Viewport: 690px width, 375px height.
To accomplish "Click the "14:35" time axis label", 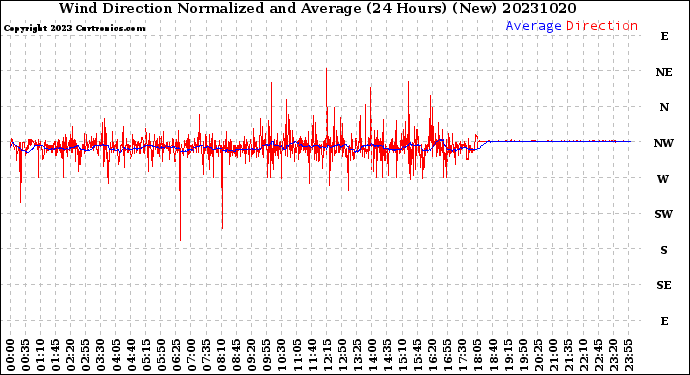I will [387, 355].
